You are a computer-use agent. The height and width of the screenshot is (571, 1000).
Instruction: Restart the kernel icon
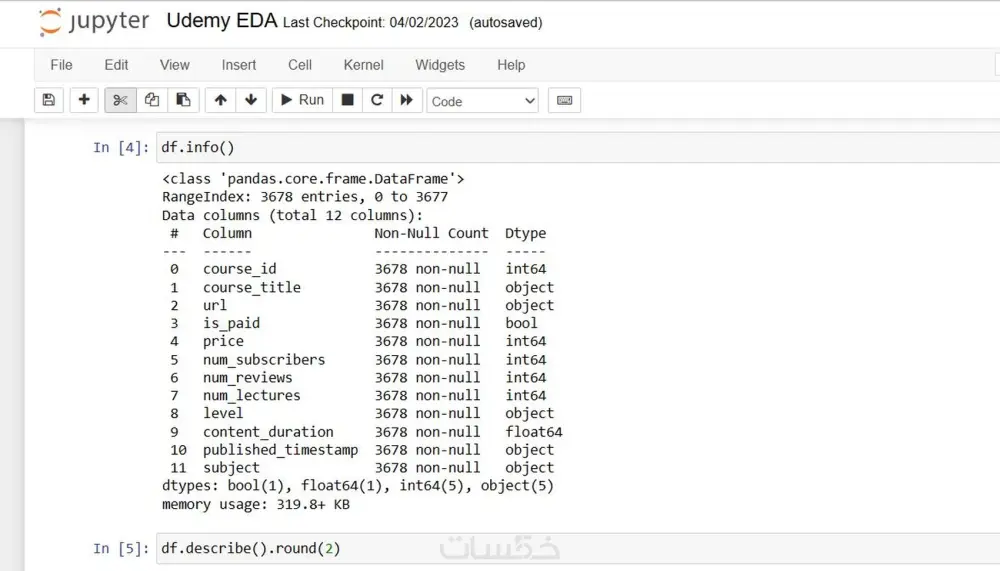pos(377,100)
